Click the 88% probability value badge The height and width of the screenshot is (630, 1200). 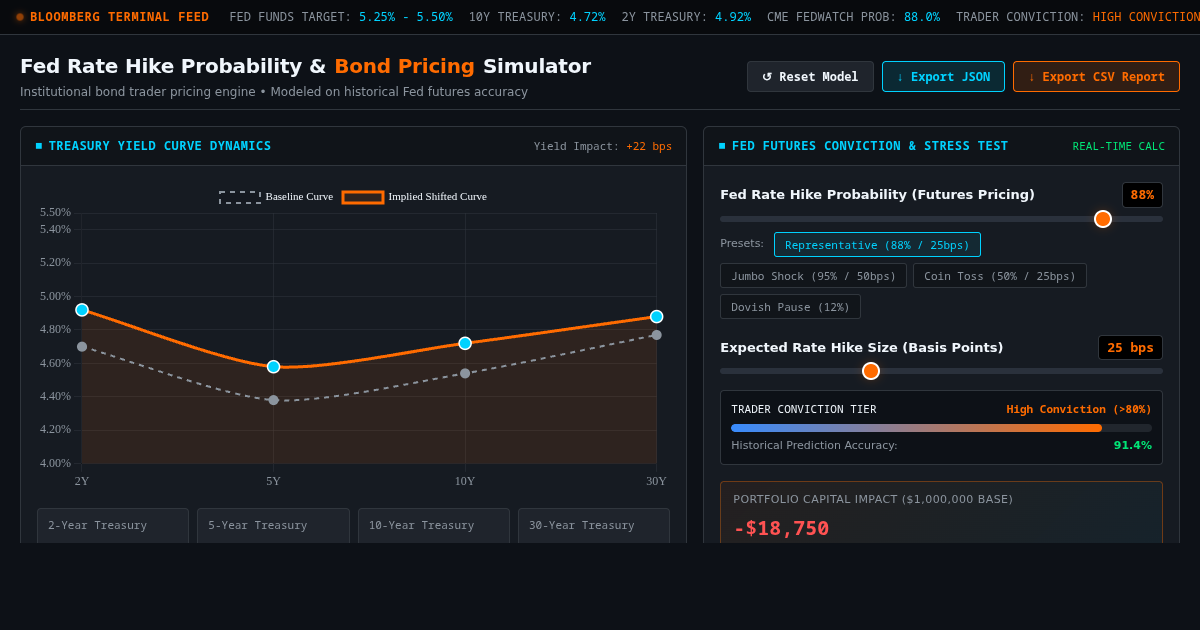1142,195
